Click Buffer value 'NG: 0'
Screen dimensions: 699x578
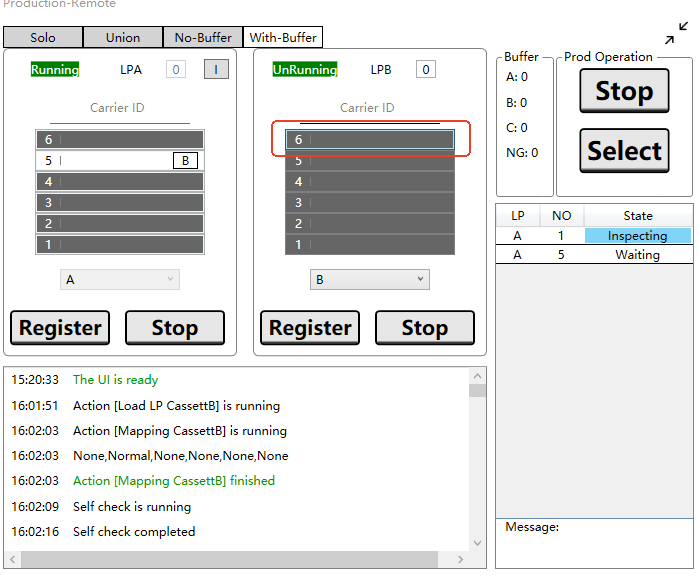click(522, 153)
